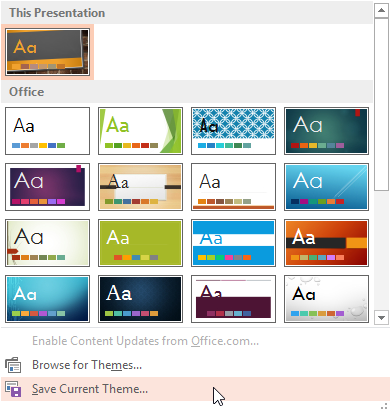Screen dimensions: 390x412
Task: Select the teal gradient Circuit theme
Action: tap(47, 299)
